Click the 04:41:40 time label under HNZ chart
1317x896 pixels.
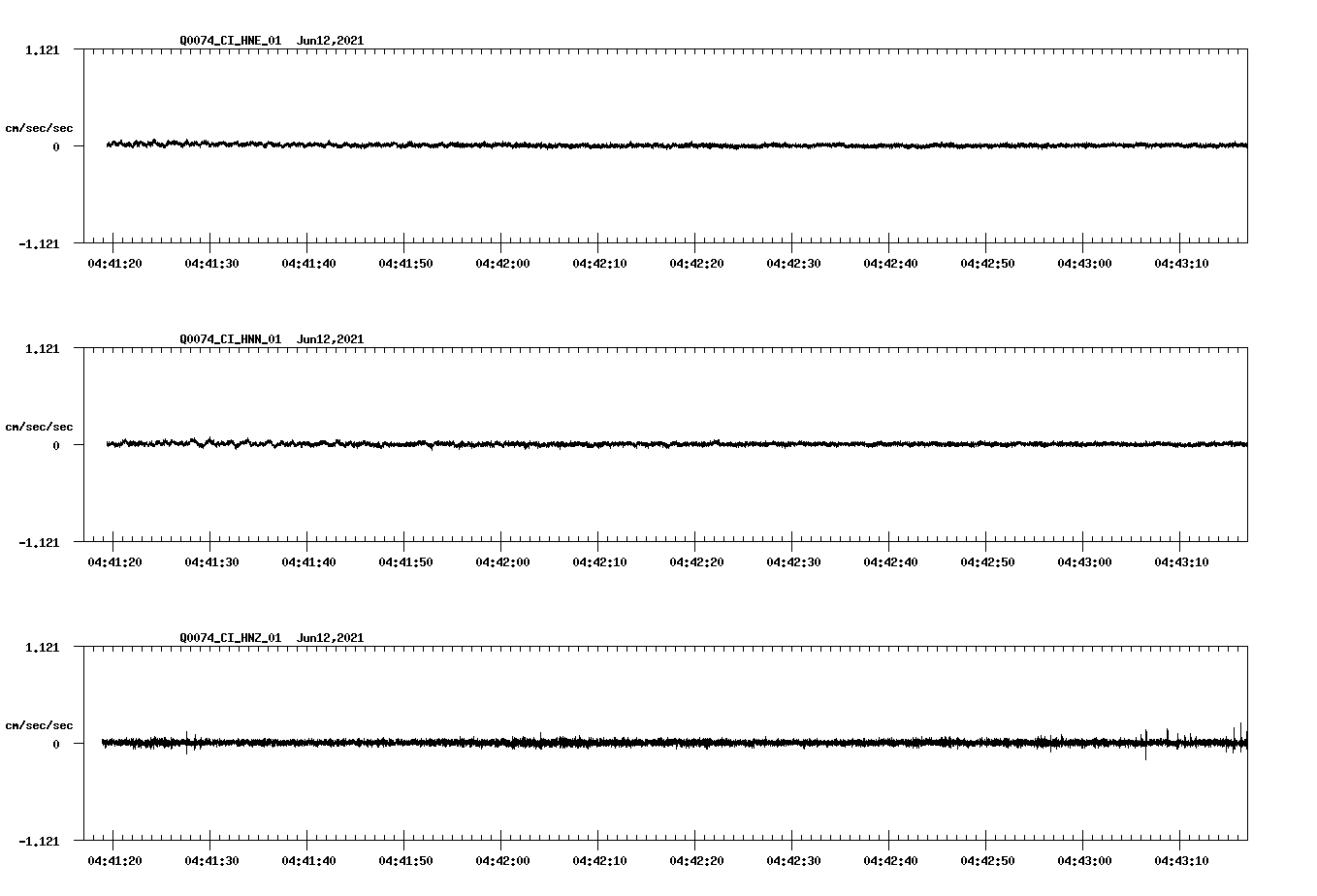click(x=308, y=861)
